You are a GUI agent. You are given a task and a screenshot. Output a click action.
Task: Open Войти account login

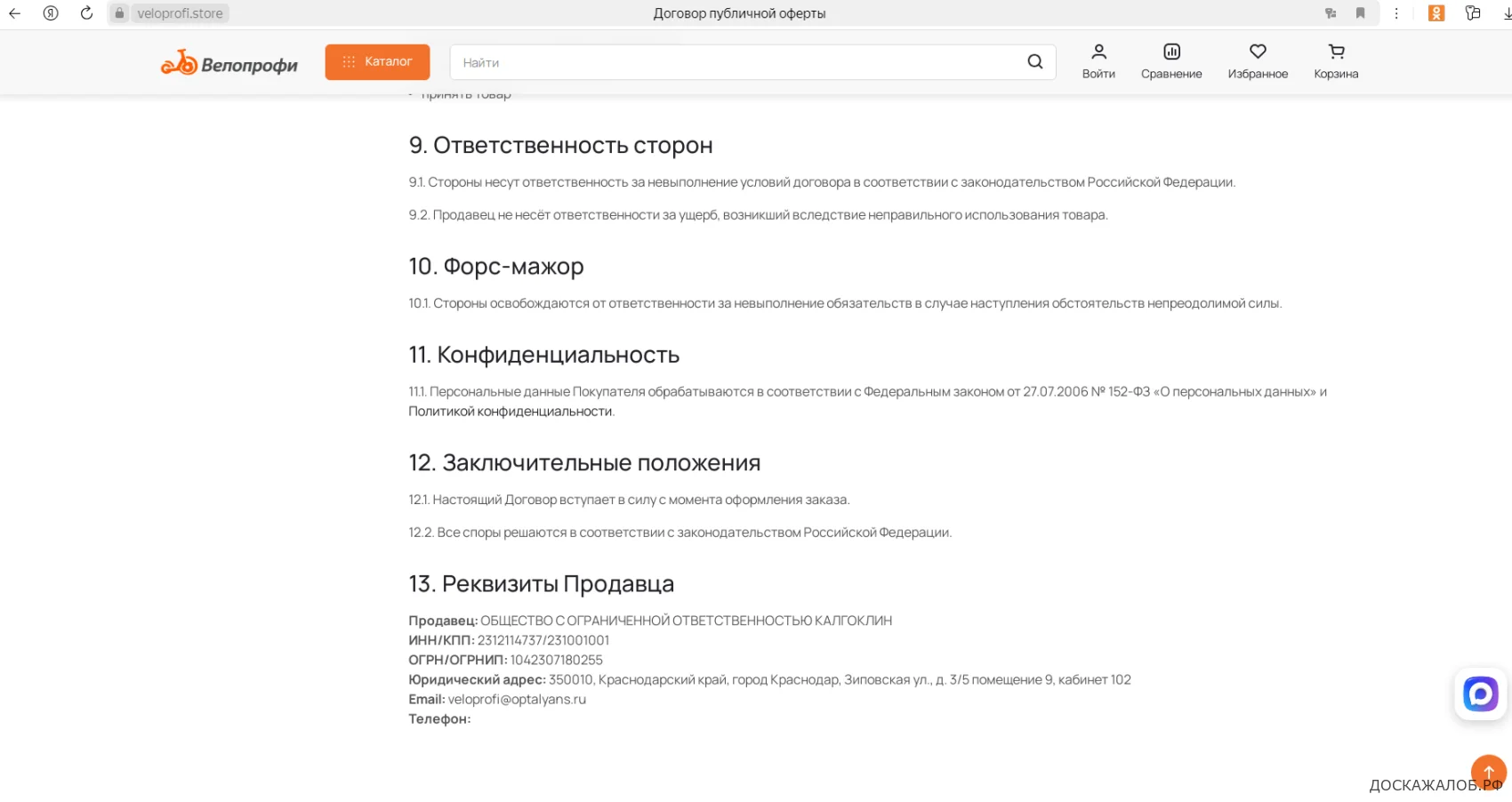click(x=1098, y=62)
